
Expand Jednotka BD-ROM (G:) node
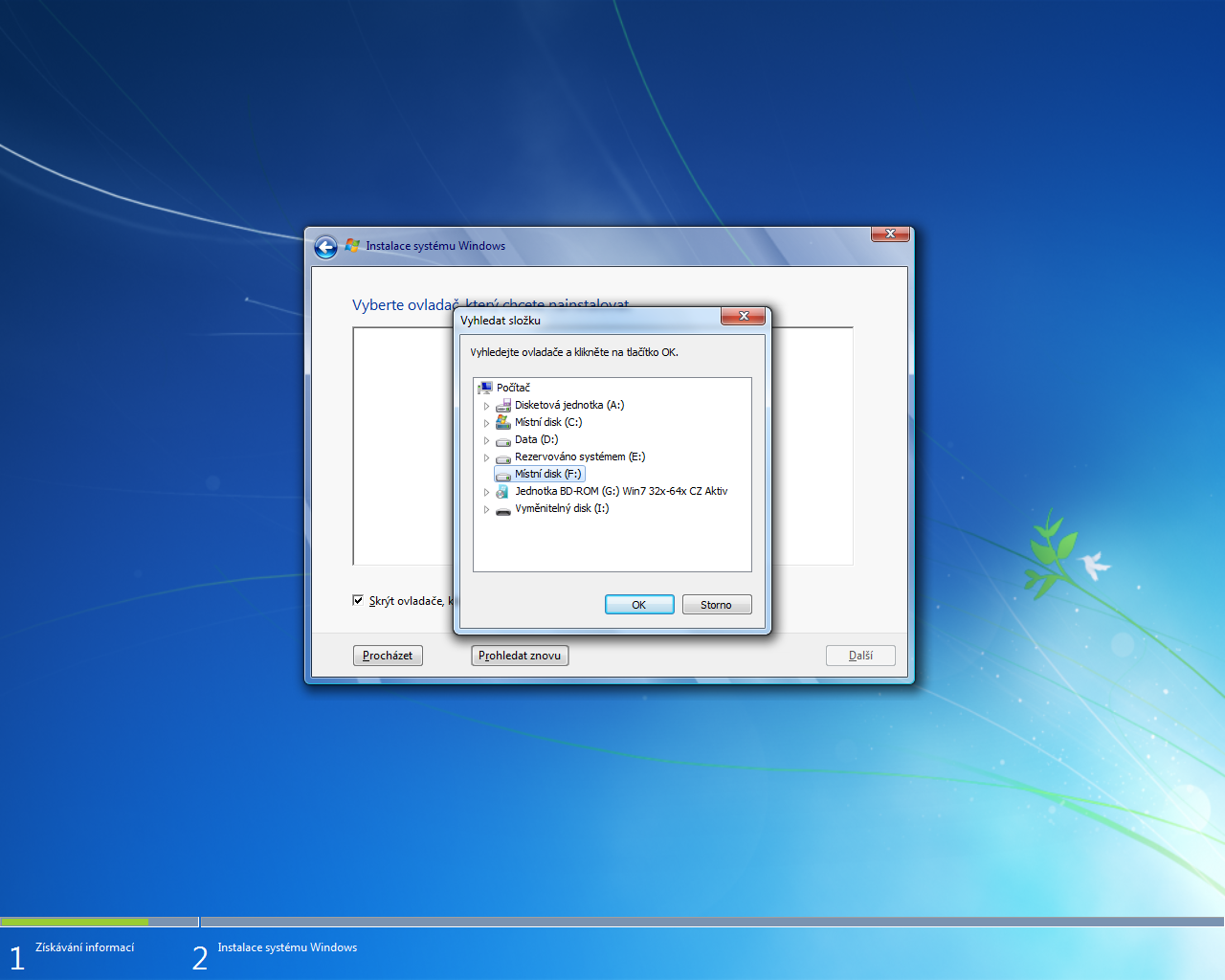486,492
